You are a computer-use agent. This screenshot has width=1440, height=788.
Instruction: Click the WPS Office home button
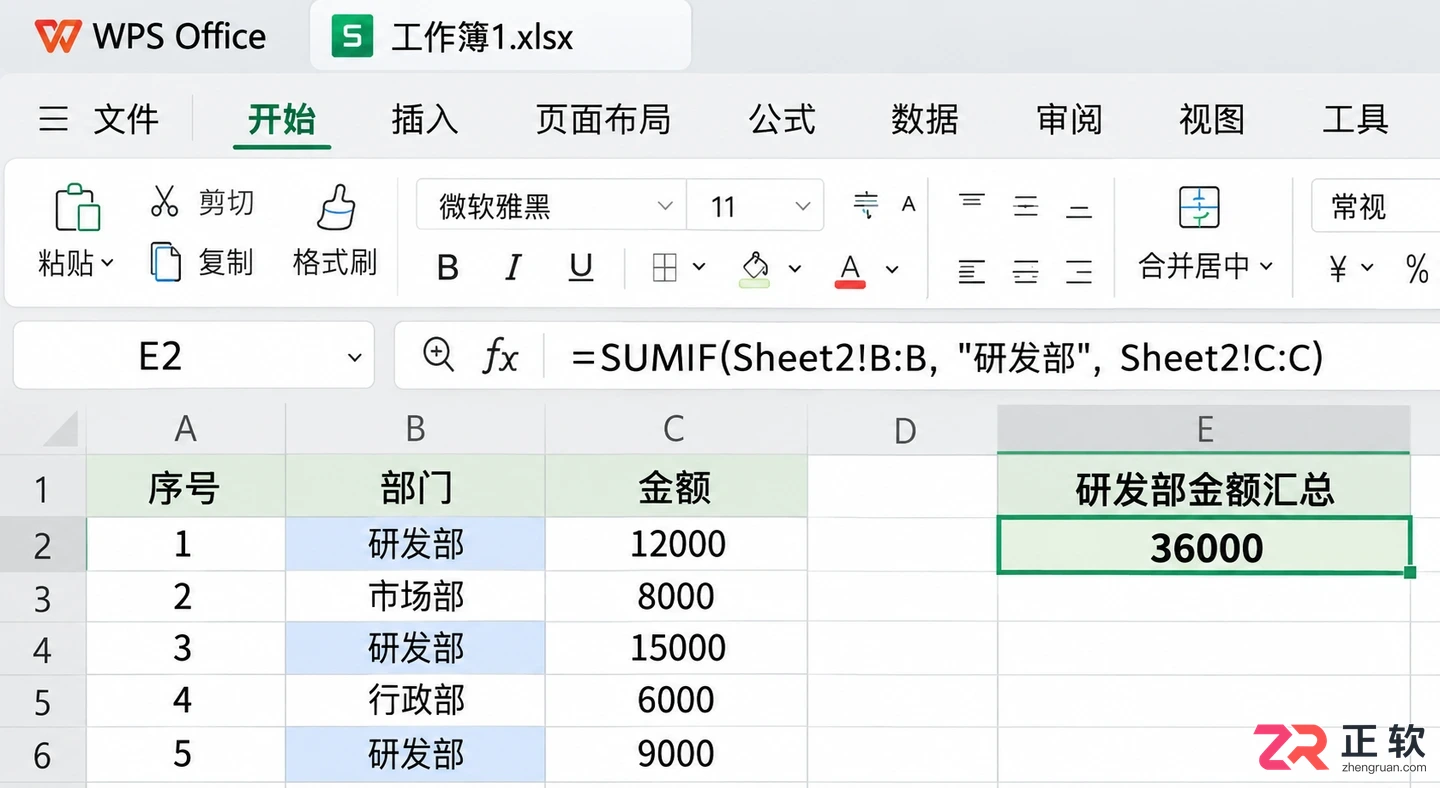click(x=150, y=37)
